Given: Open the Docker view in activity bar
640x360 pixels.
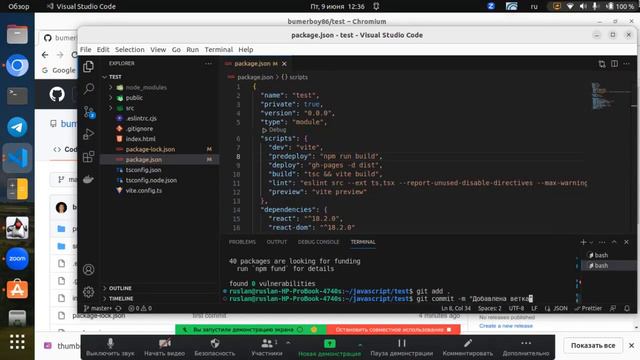Looking at the screenshot, I should coord(89,179).
